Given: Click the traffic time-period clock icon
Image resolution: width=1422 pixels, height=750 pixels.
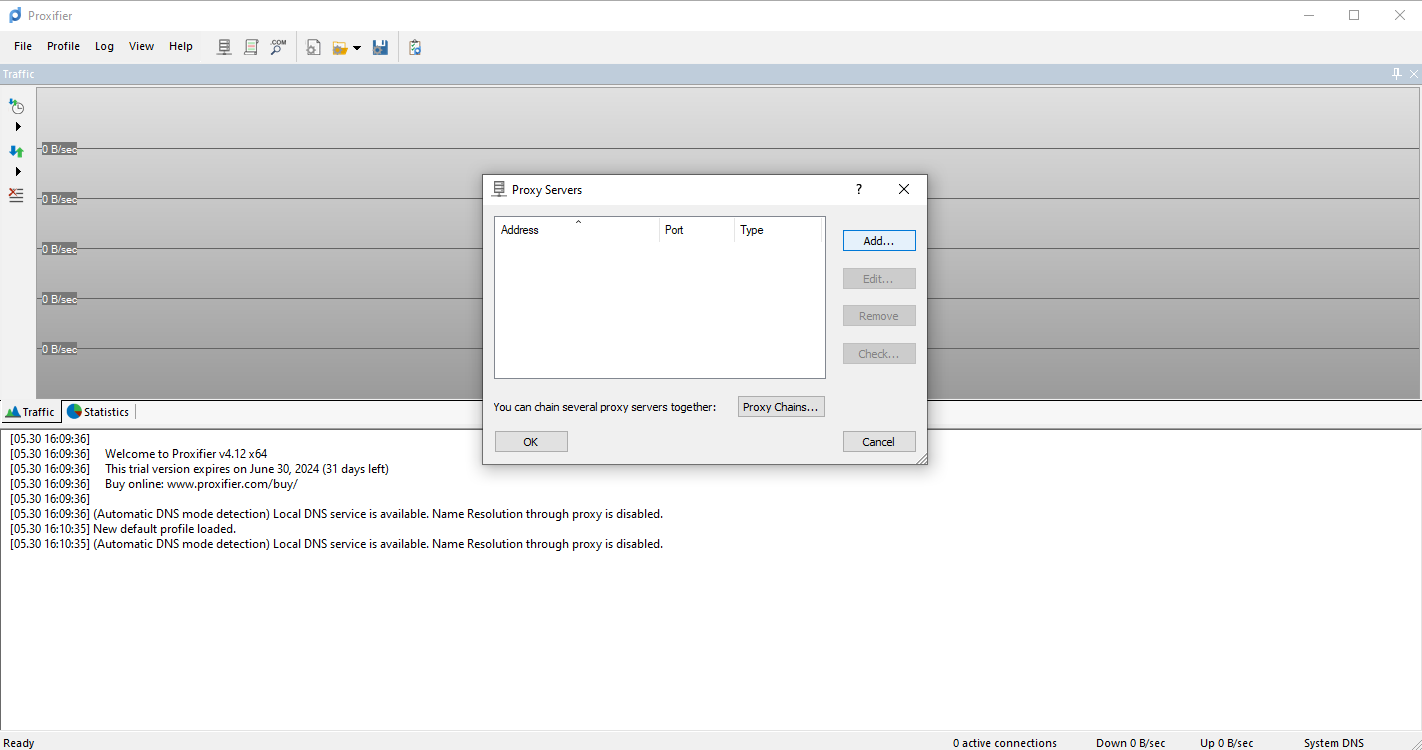Looking at the screenshot, I should [16, 106].
